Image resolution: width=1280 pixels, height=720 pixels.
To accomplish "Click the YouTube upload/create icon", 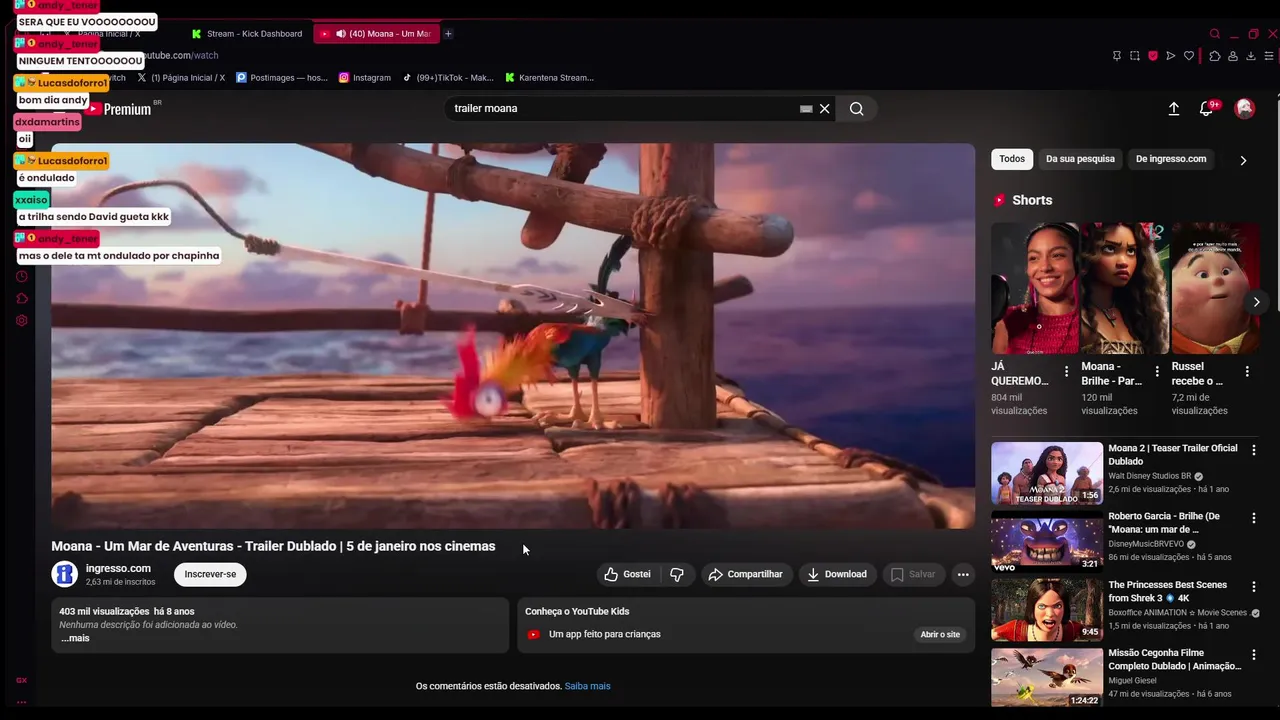I will tap(1174, 109).
